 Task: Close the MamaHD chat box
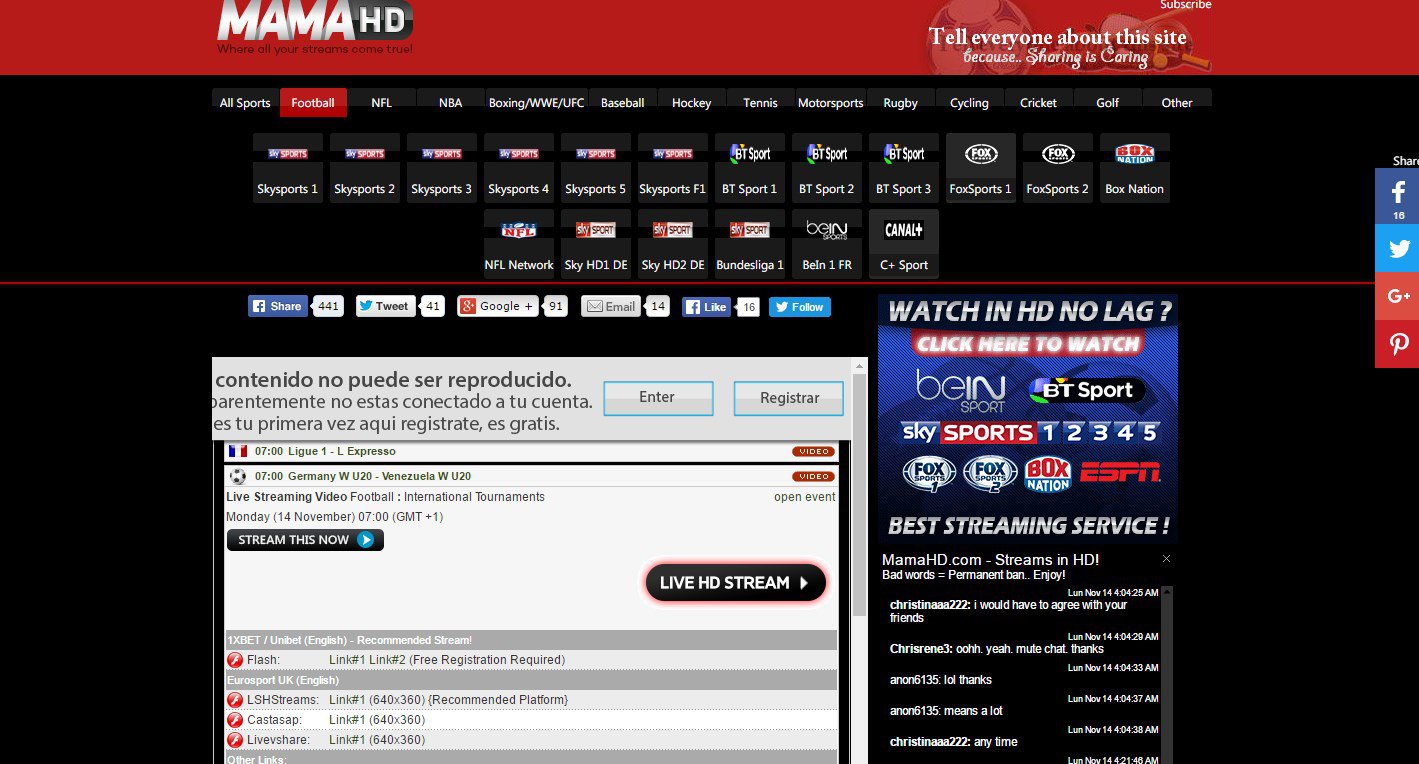point(1166,559)
